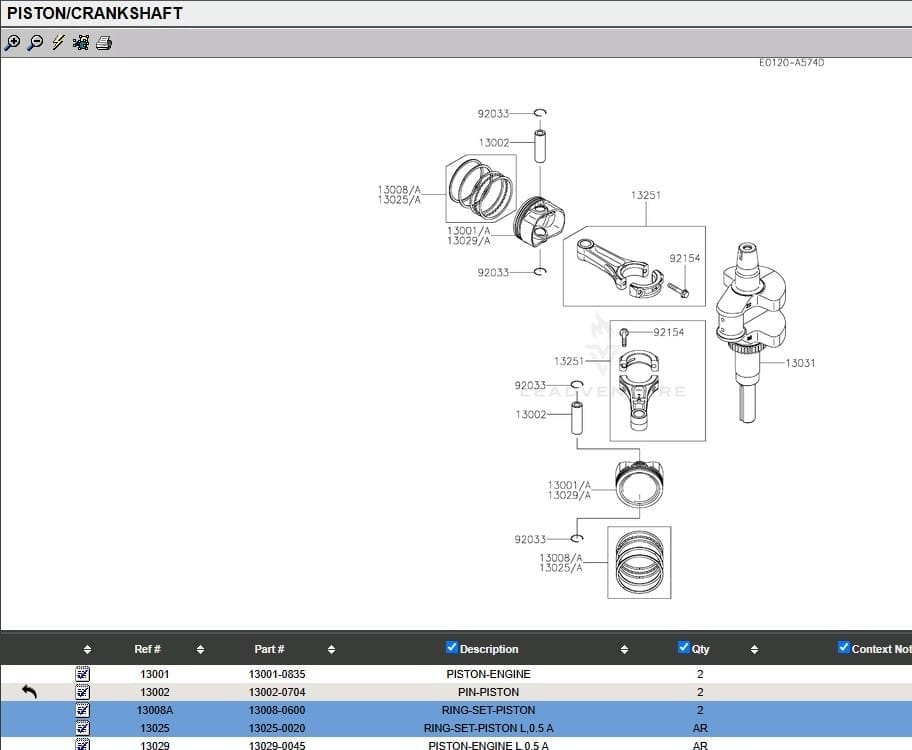
Task: Uncheck the Qty column header checkbox
Action: 683,647
